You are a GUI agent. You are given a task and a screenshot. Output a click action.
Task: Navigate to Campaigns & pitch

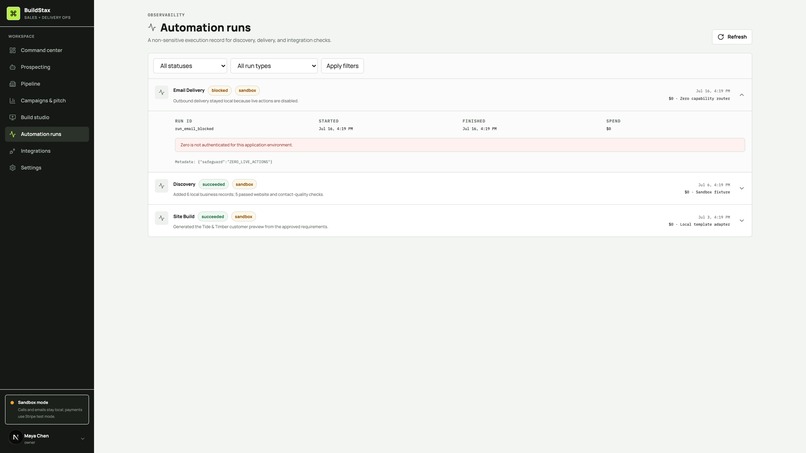click(x=47, y=101)
